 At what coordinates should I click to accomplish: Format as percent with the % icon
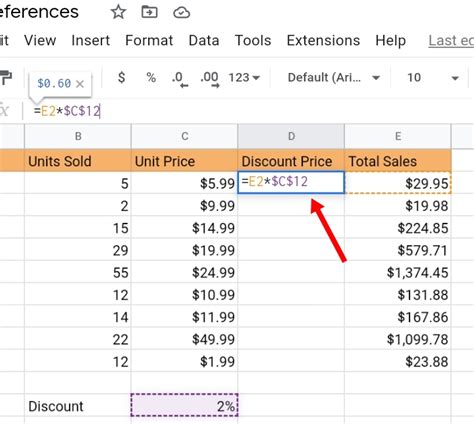[x=151, y=78]
